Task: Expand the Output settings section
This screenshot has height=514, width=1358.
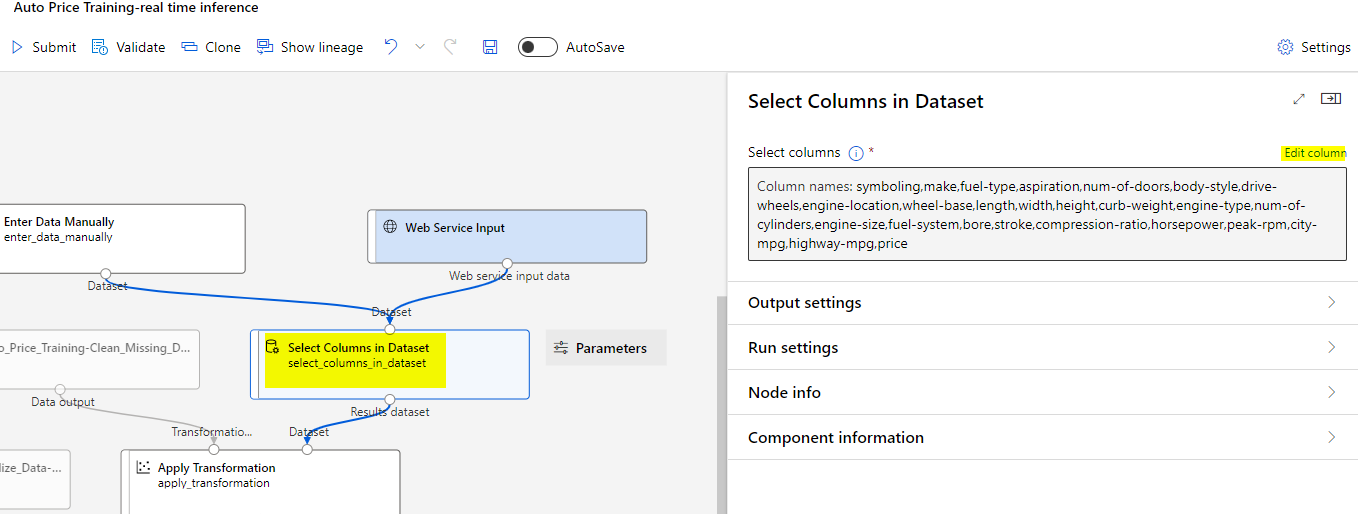Action: tap(1042, 303)
